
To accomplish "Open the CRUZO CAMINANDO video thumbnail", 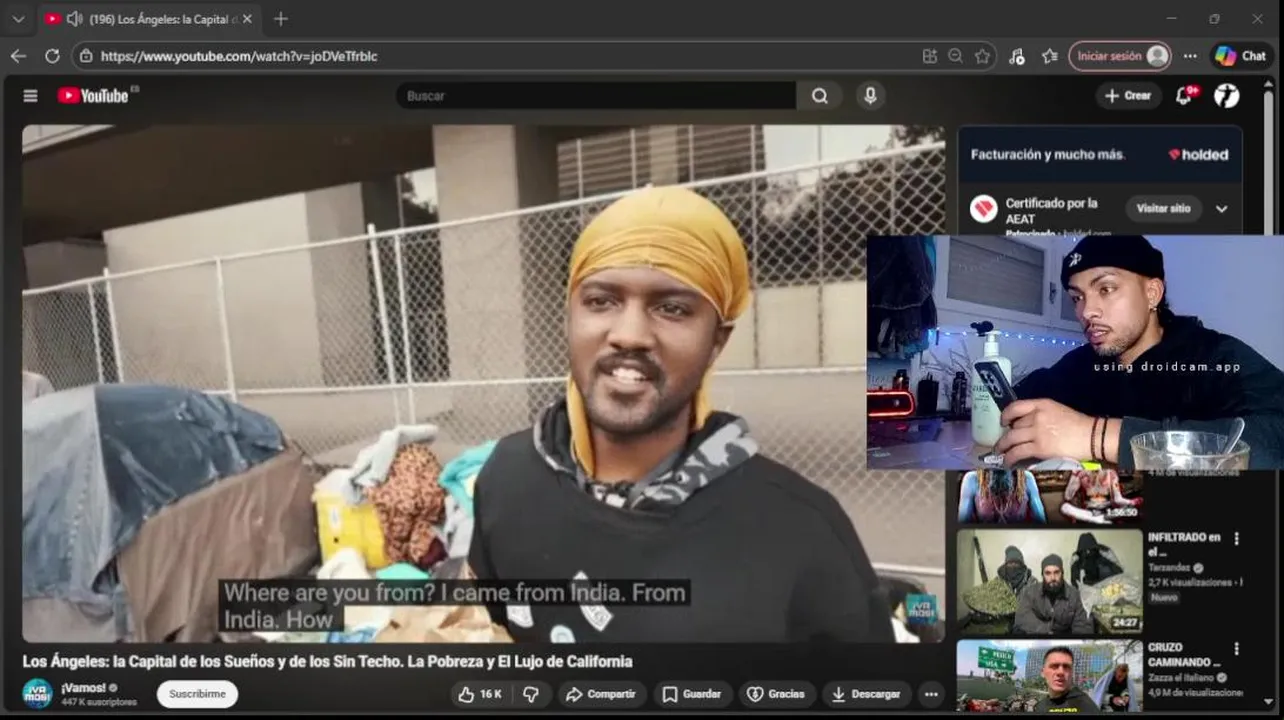I will [1049, 677].
